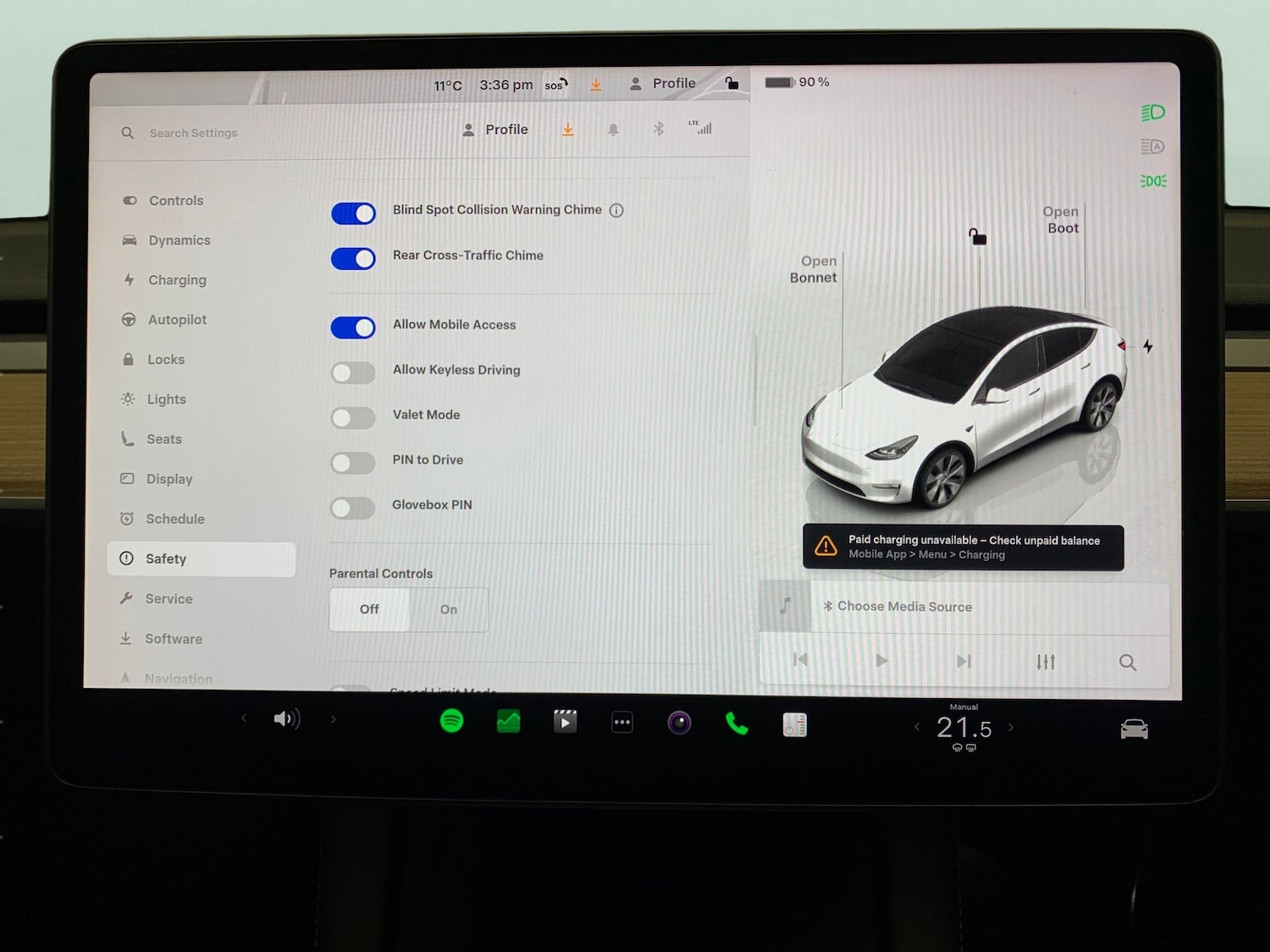
Task: Open the Charging settings tab
Action: [x=177, y=280]
